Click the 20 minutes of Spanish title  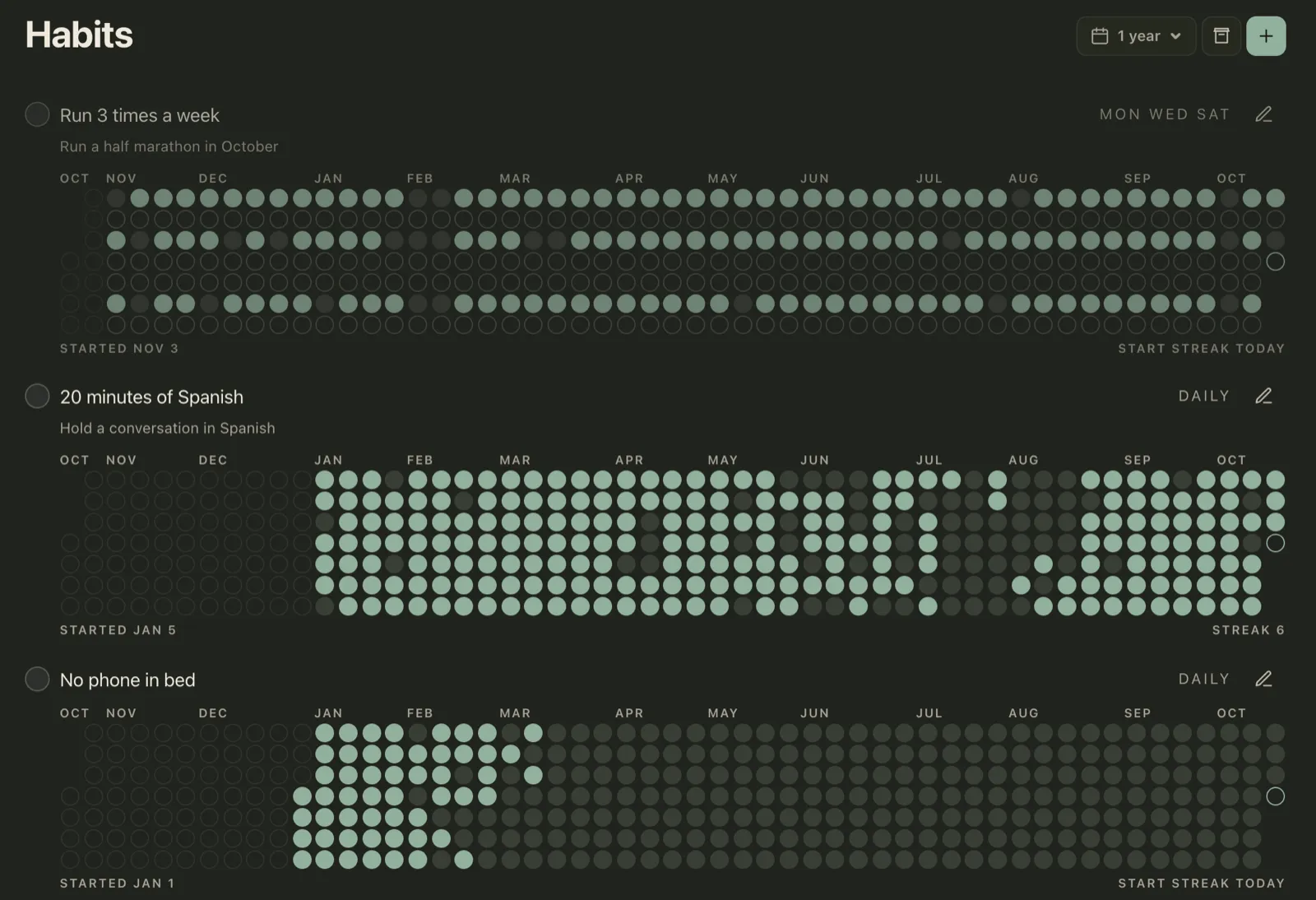tap(151, 397)
